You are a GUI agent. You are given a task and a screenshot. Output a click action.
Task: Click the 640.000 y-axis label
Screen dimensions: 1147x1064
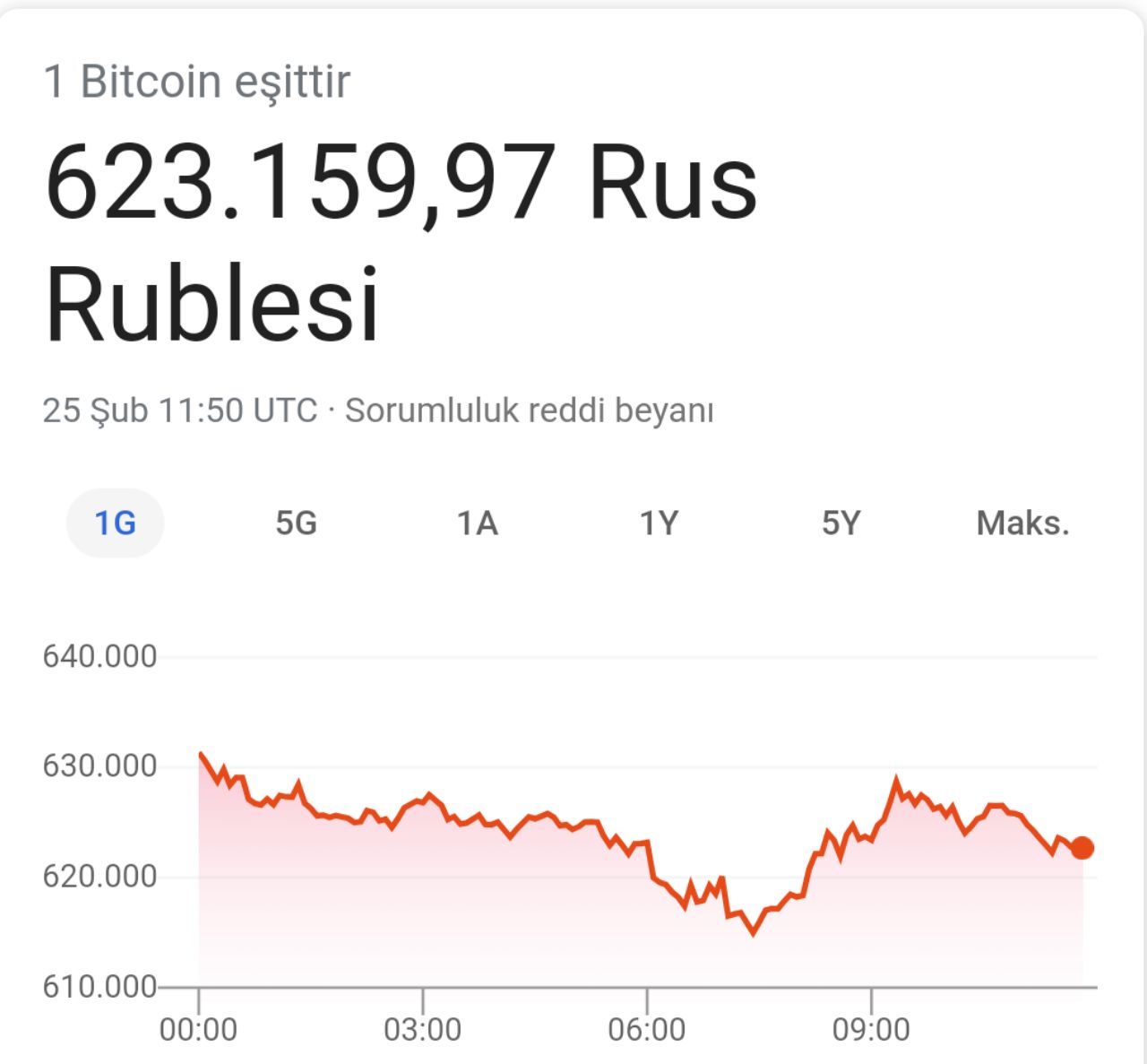pyautogui.click(x=99, y=656)
